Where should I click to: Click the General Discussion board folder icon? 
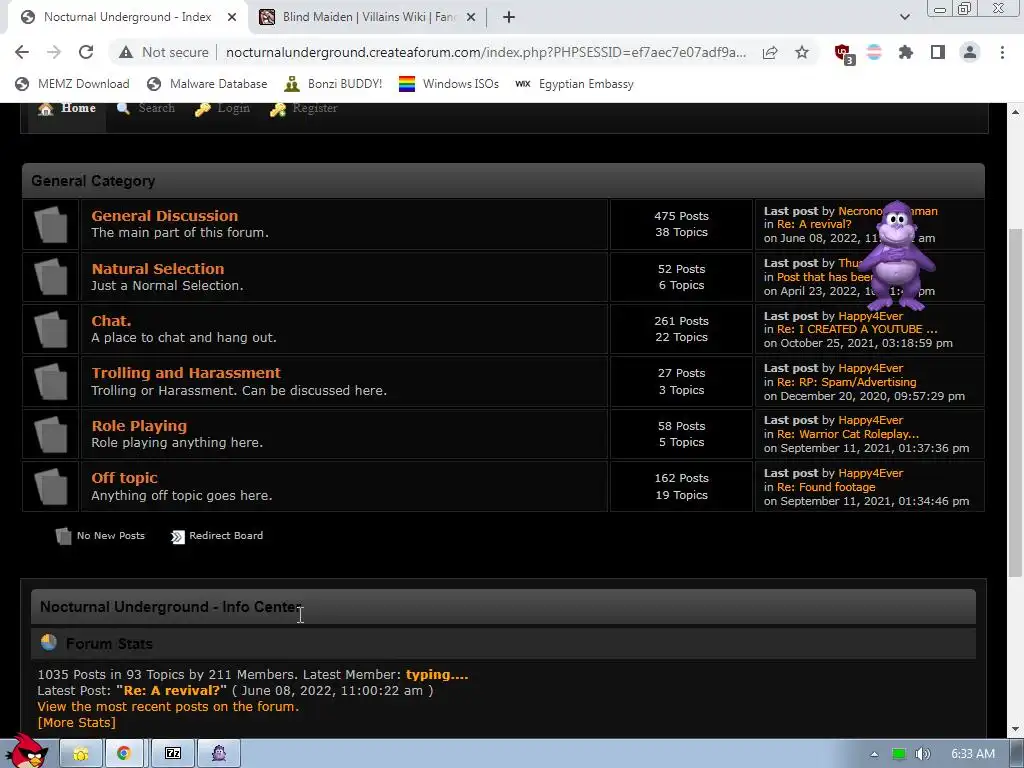tap(51, 225)
